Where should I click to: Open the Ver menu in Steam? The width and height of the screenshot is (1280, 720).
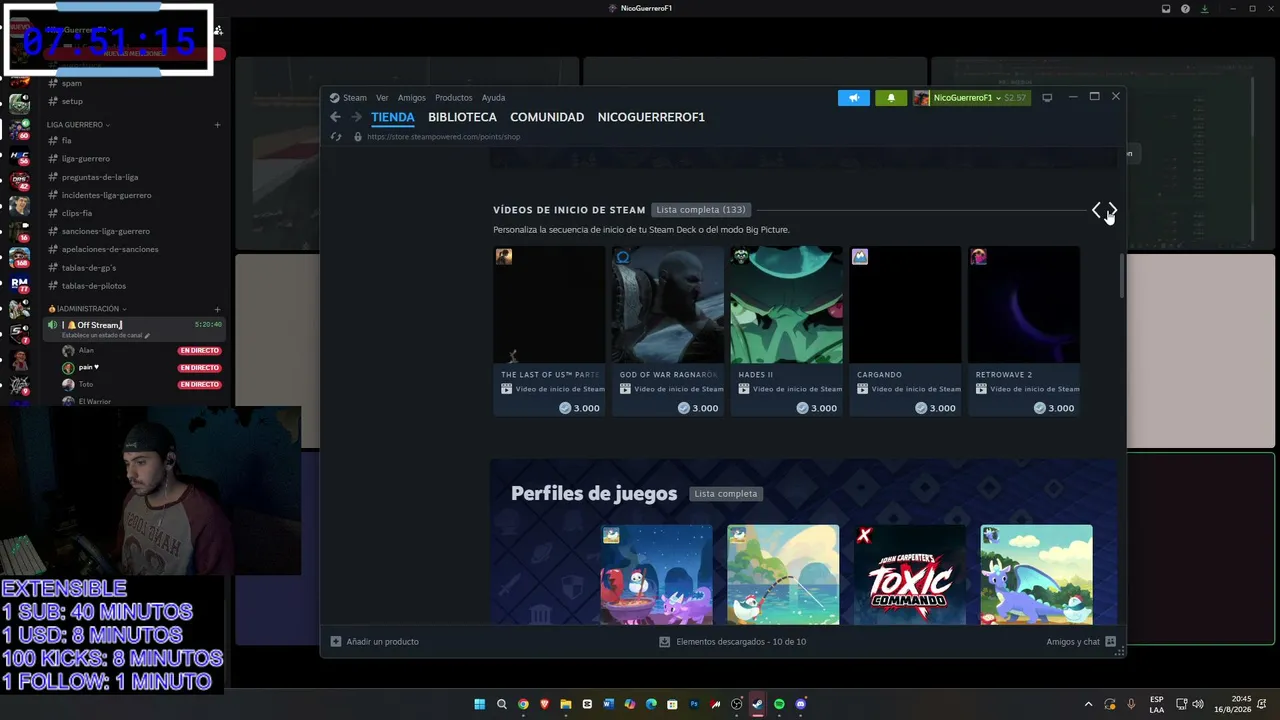tap(382, 98)
